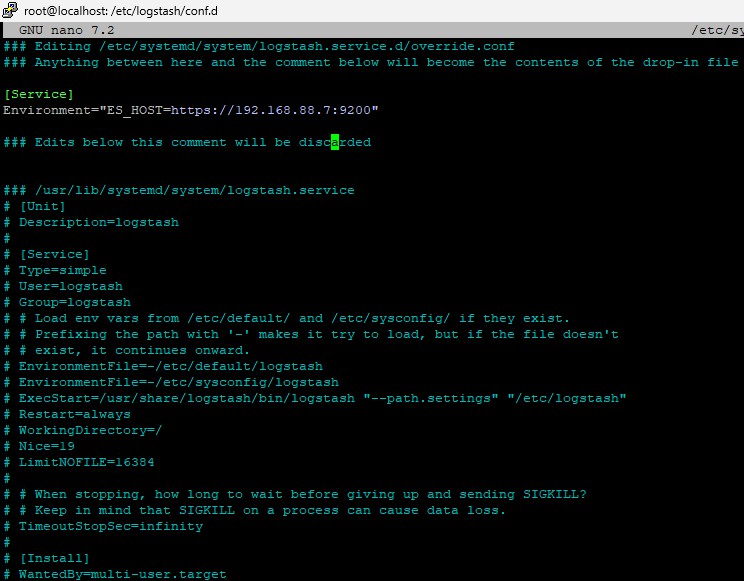Click the '# LimitNOFILE=16384' line
The height and width of the screenshot is (581, 744).
pyautogui.click(x=79, y=462)
